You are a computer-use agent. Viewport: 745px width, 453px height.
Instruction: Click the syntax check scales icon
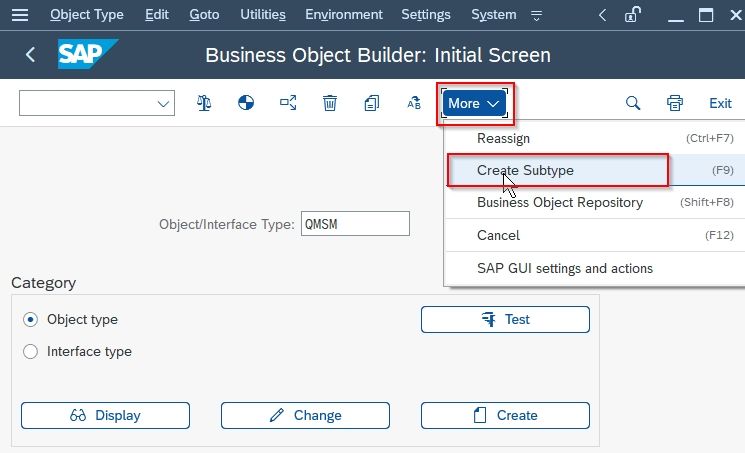204,103
